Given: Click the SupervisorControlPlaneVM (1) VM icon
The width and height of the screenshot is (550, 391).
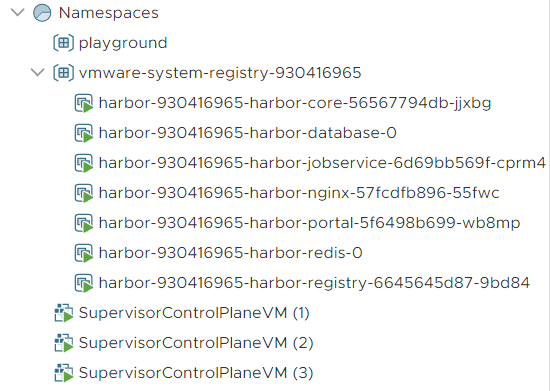Looking at the screenshot, I should click(x=64, y=313).
